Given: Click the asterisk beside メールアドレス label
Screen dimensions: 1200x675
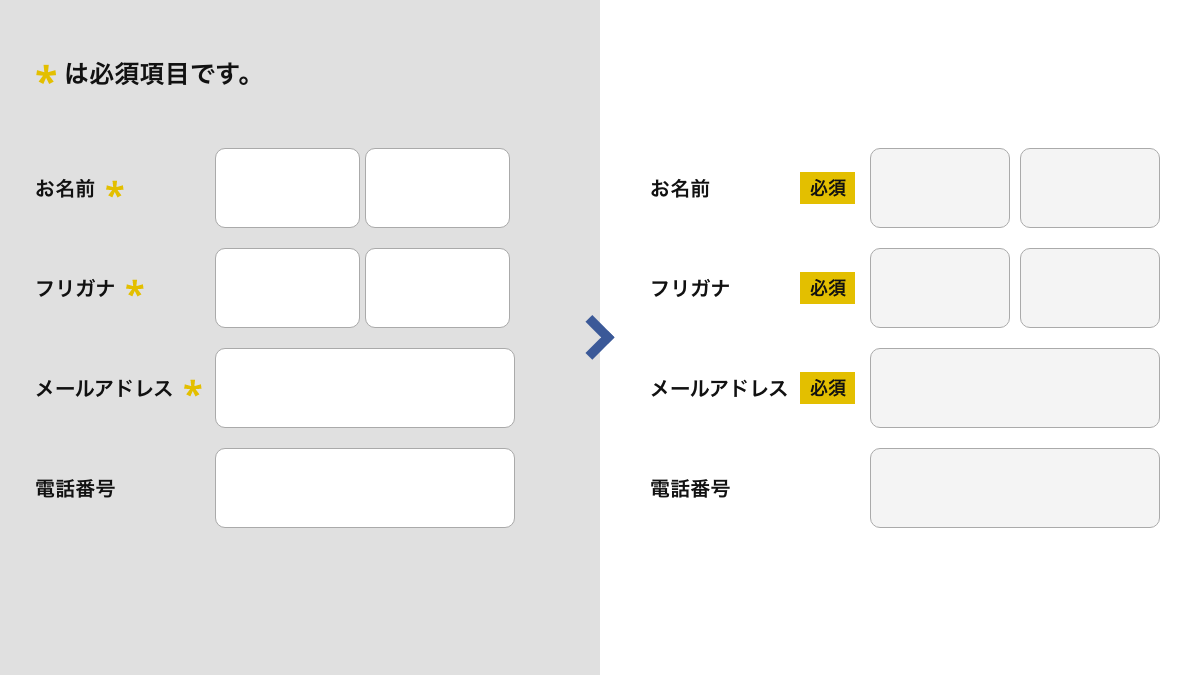Looking at the screenshot, I should (192, 389).
